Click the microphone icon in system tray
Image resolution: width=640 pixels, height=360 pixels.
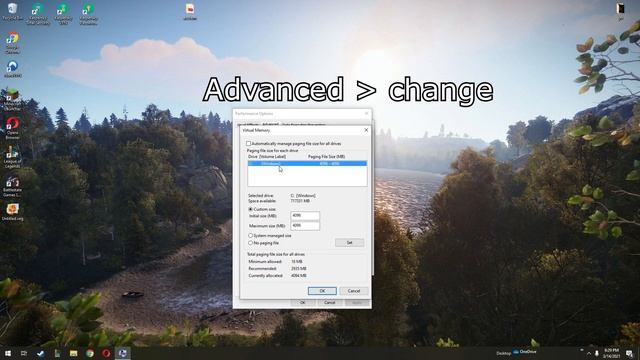click(597, 353)
